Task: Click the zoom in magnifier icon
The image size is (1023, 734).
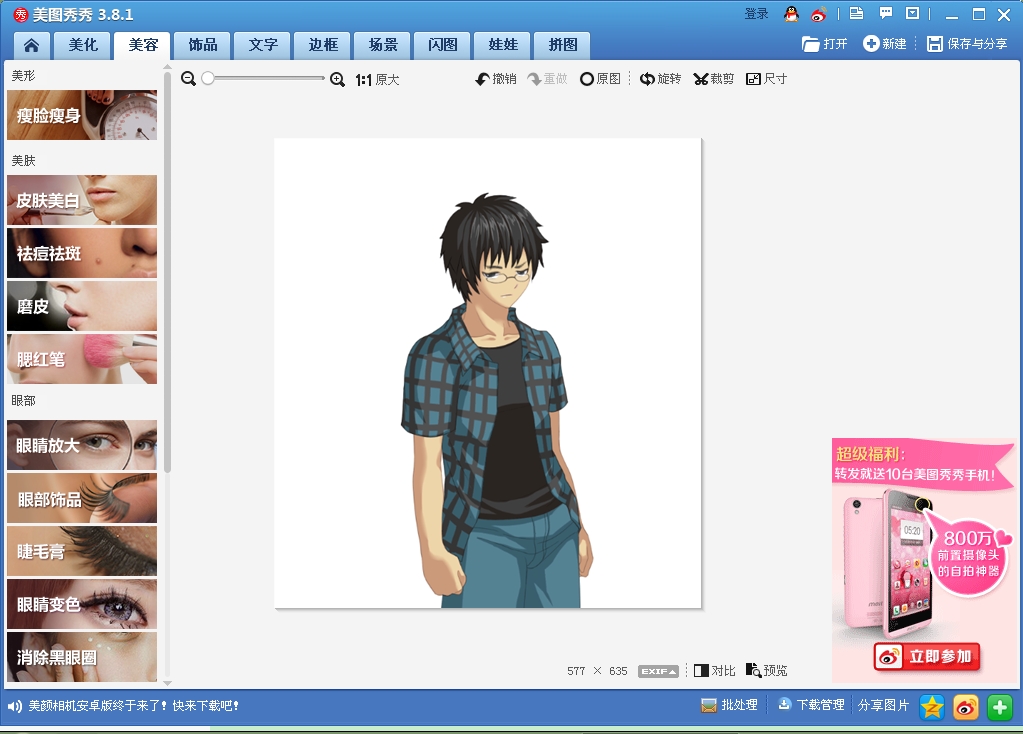Action: 337,80
